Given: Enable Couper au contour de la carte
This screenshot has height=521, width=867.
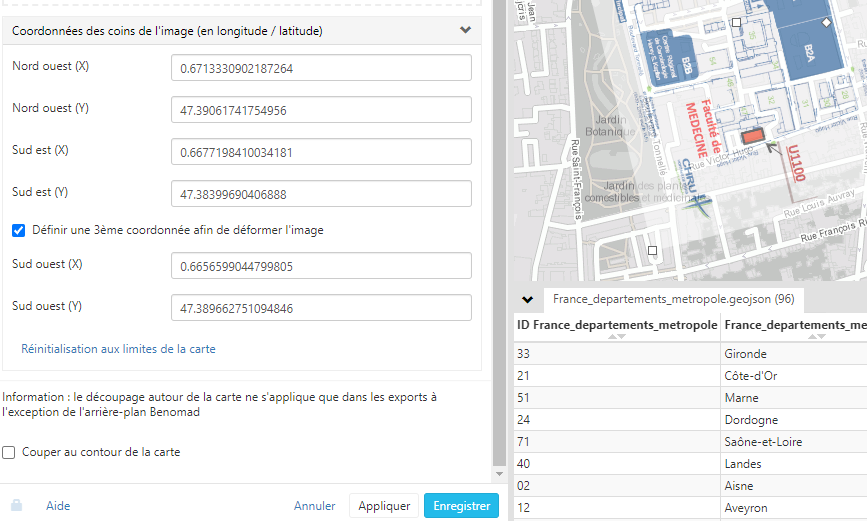Looking at the screenshot, I should click(x=8, y=452).
